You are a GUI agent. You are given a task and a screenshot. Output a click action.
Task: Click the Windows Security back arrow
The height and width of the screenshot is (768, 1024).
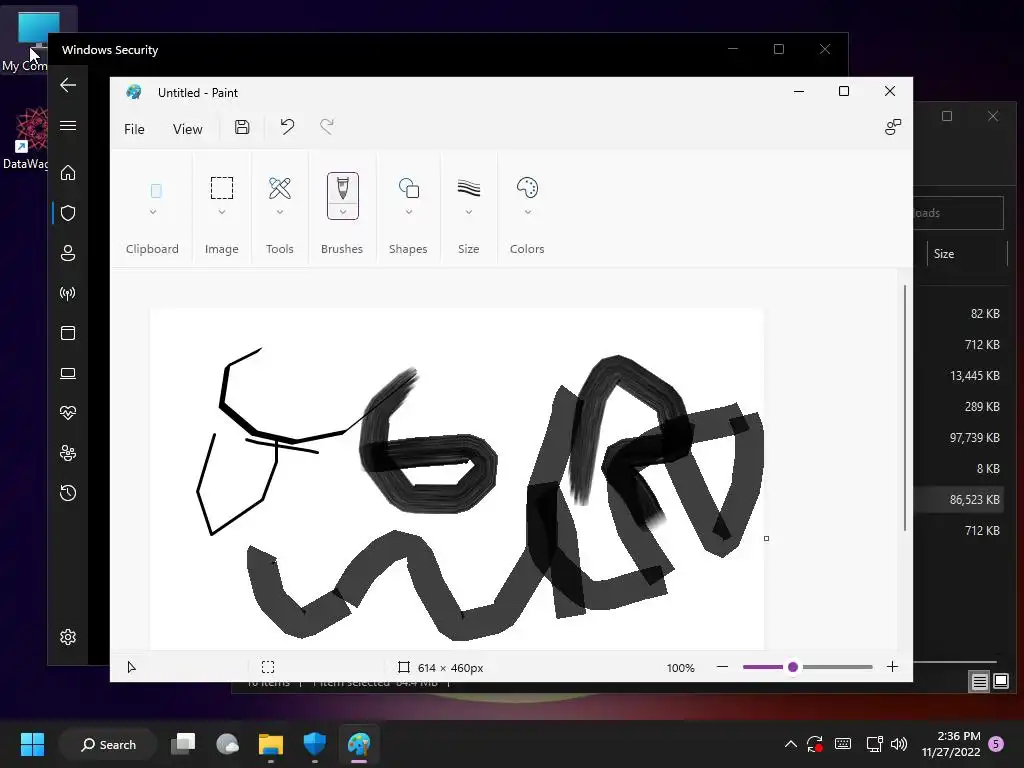pyautogui.click(x=68, y=85)
